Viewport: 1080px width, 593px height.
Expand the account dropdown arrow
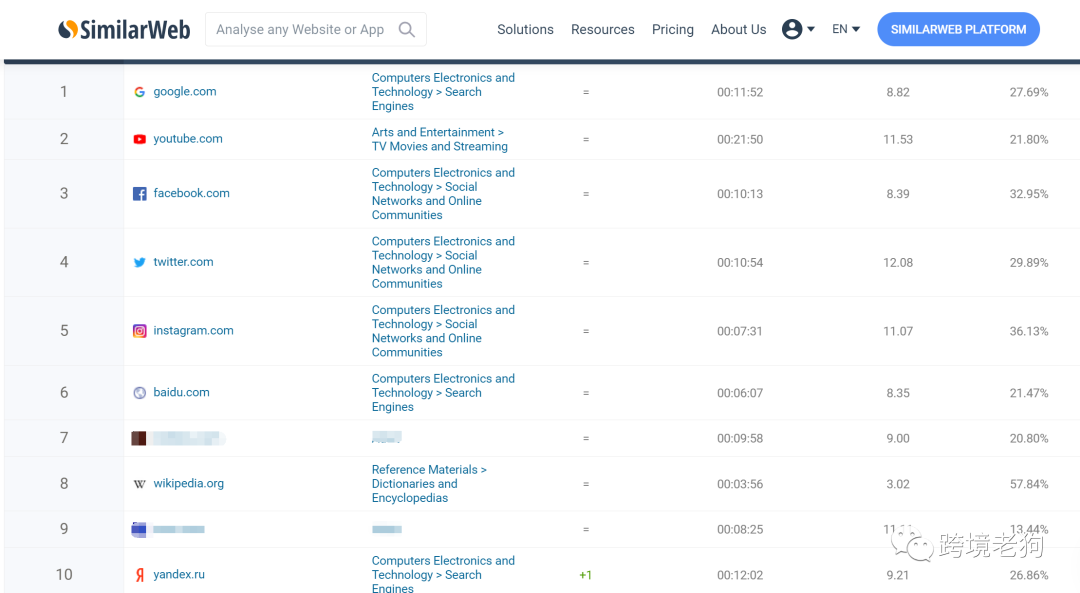coord(811,29)
